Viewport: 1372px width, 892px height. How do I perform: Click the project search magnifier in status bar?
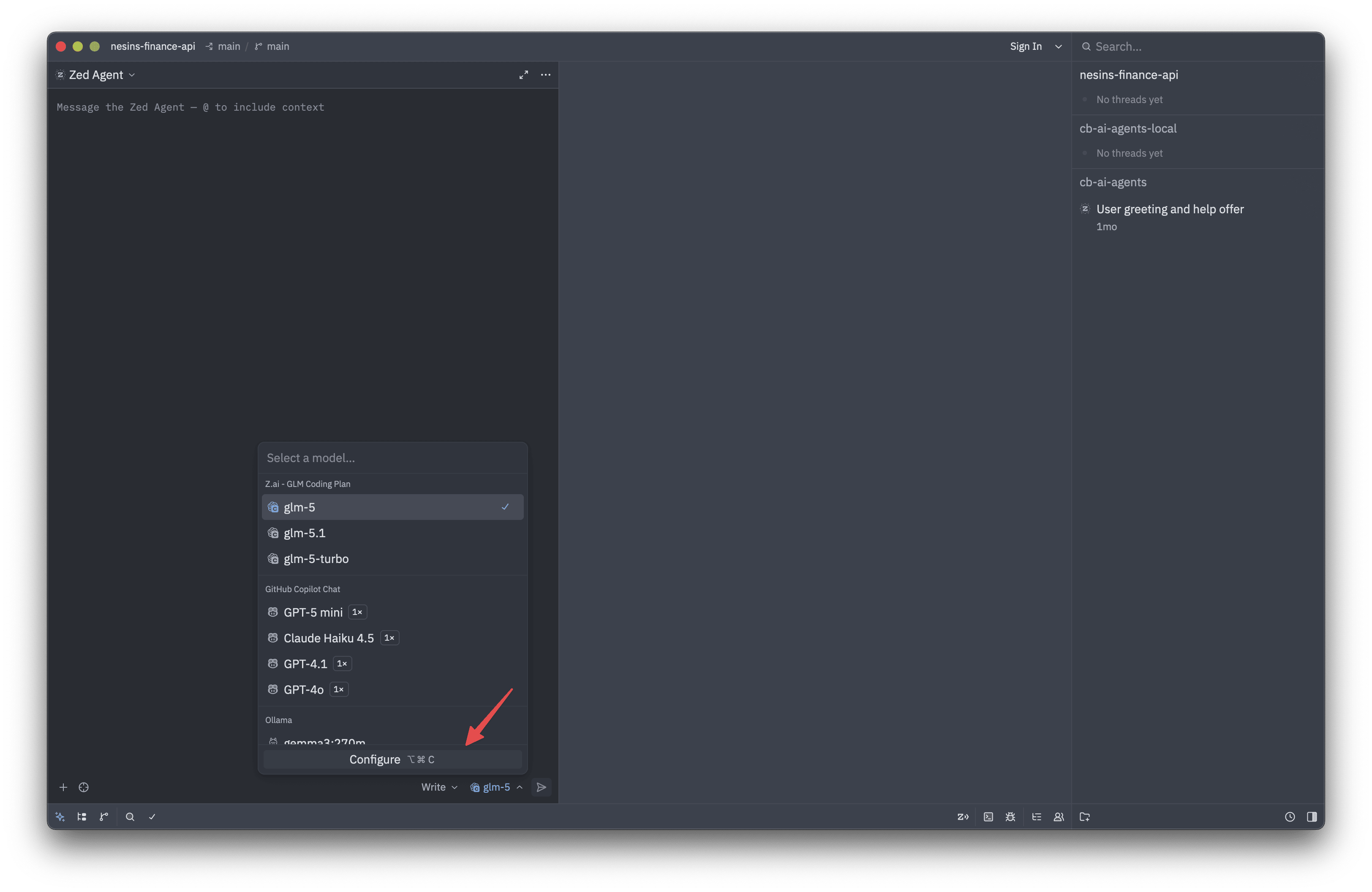pos(130,816)
